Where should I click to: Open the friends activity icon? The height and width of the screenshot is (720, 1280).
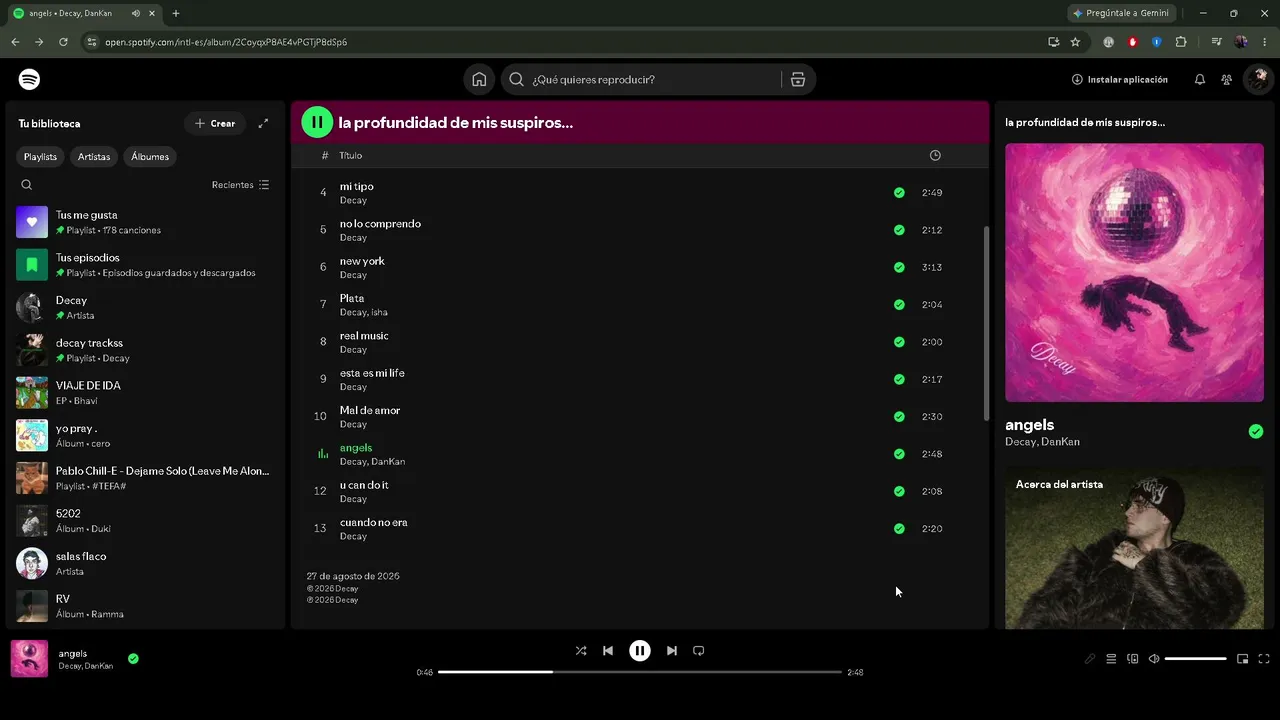(1226, 80)
